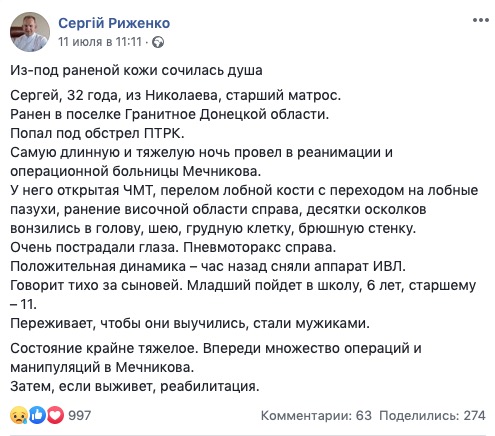
Task: Click the crying sad reaction emoji
Action: pyautogui.click(x=18, y=415)
